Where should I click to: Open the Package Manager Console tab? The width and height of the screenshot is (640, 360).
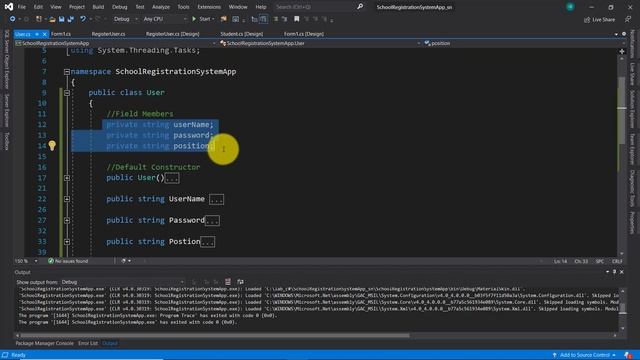[x=44, y=343]
